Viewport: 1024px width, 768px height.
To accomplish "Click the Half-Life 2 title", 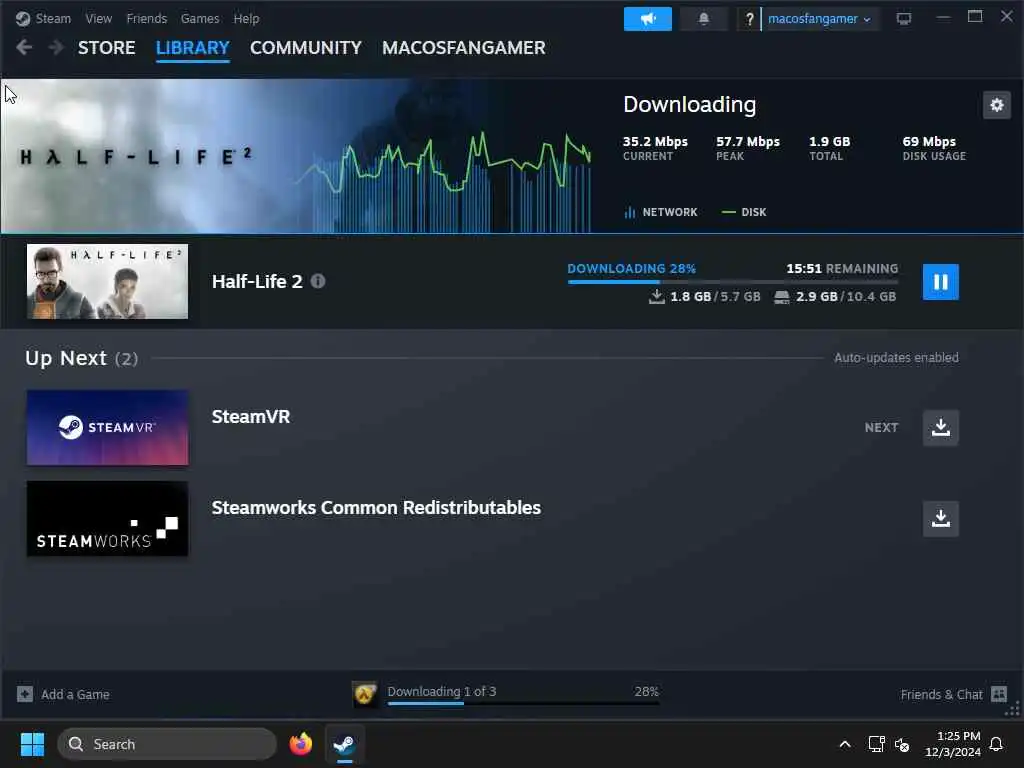I will click(257, 281).
